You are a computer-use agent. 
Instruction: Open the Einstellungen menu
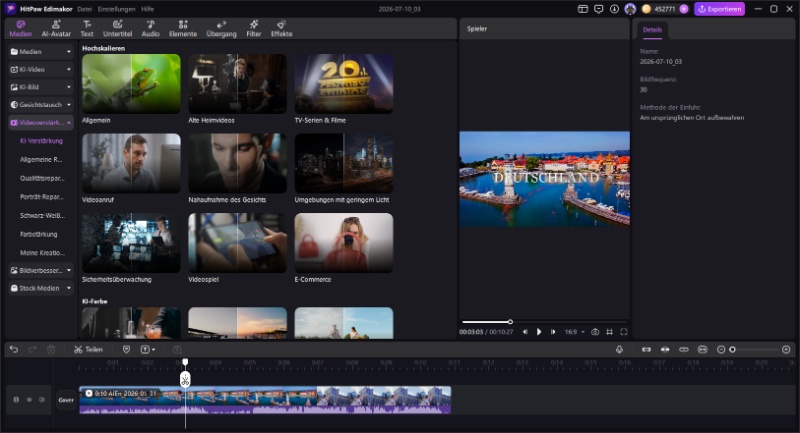117,9
